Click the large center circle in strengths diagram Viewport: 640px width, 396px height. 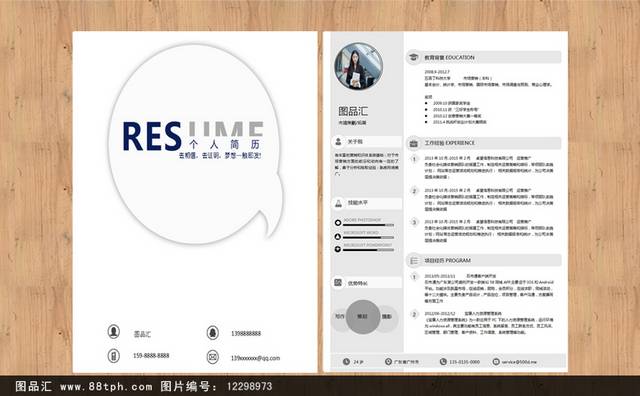[363, 317]
